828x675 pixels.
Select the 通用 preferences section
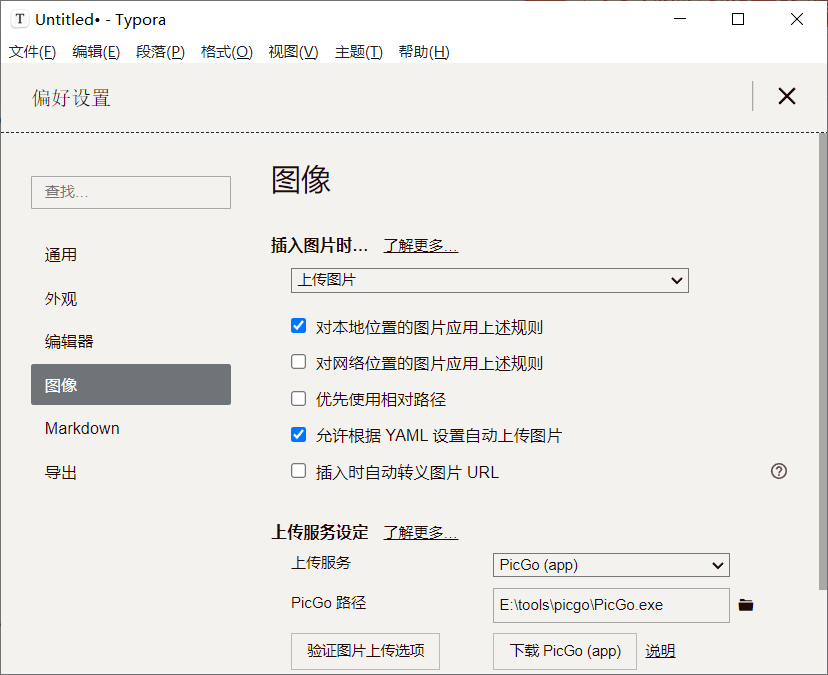130,255
